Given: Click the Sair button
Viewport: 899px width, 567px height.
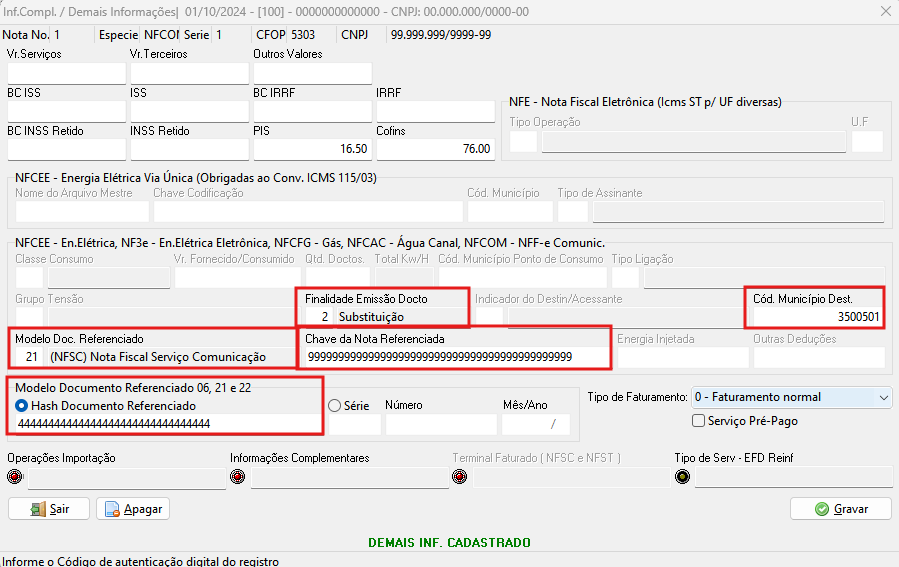Looking at the screenshot, I should point(49,509).
